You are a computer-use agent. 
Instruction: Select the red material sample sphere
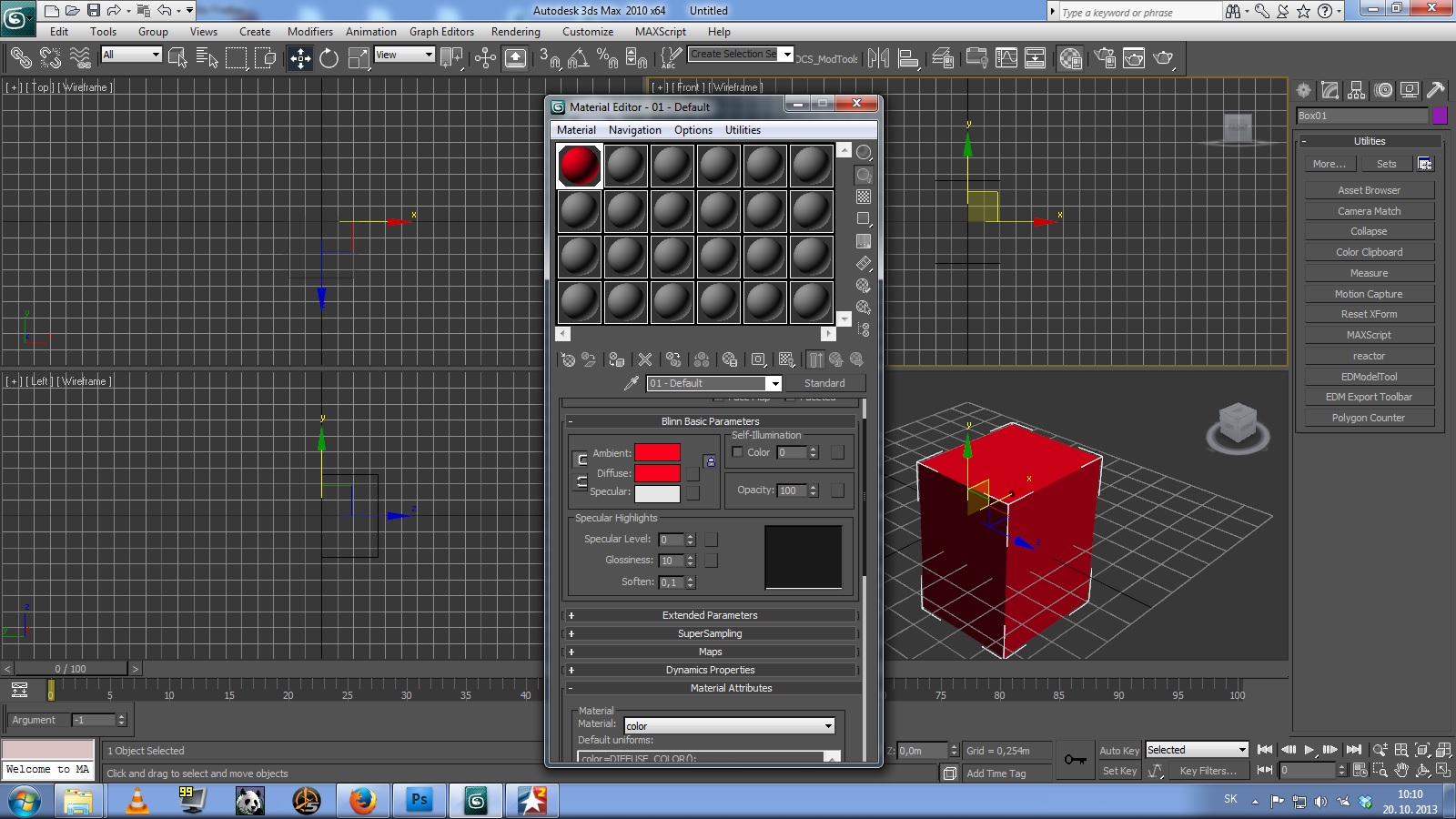tap(580, 166)
